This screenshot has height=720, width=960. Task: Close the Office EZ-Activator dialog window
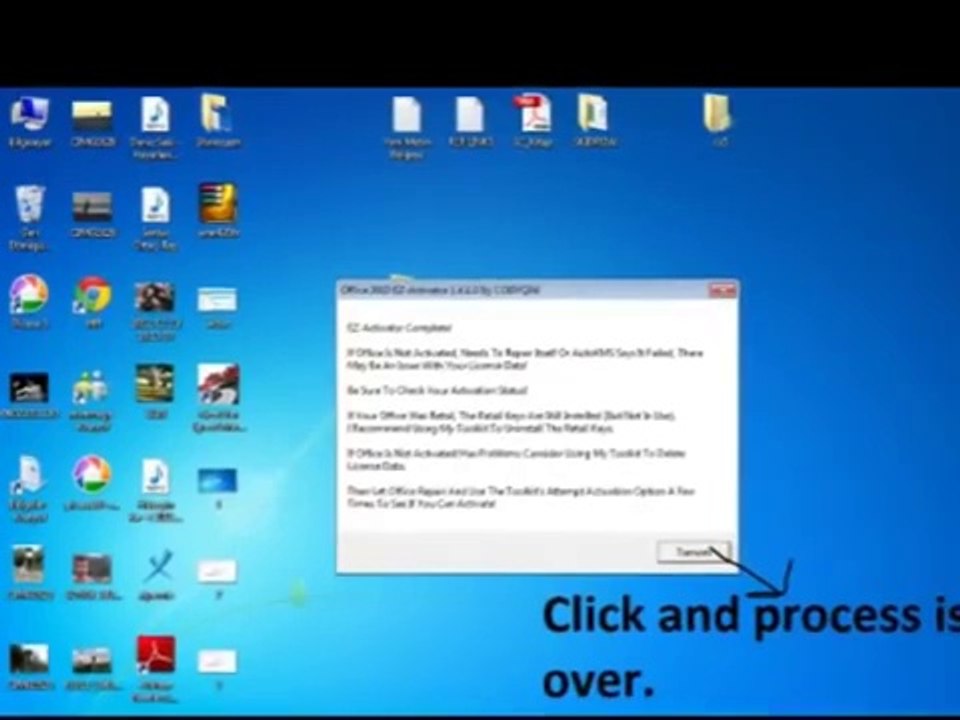[722, 290]
